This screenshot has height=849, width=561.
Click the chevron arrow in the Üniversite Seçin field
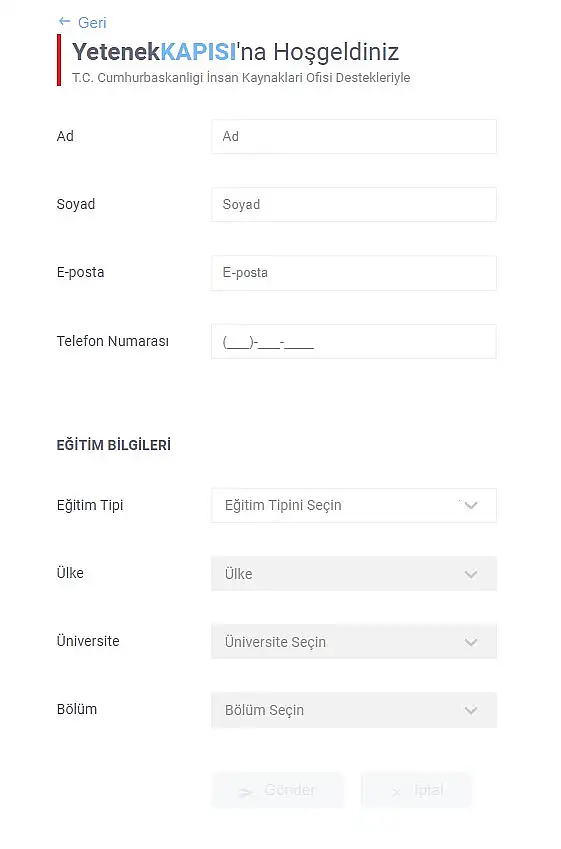tap(471, 642)
